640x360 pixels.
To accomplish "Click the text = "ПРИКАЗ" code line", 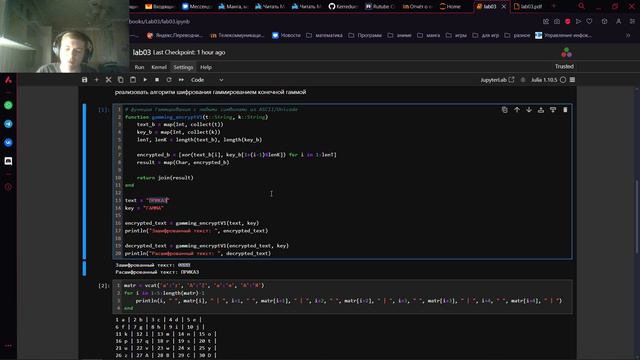I will (147, 200).
